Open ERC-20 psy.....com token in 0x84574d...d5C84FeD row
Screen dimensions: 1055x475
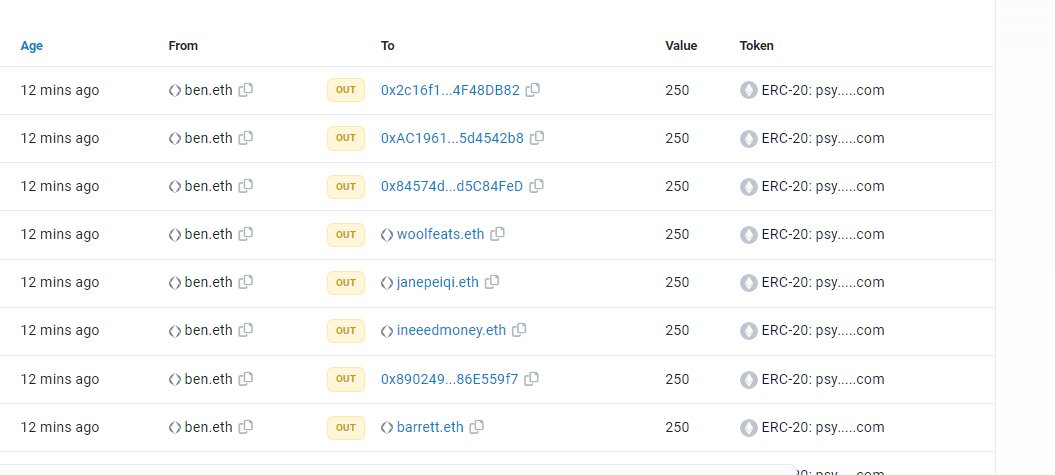[823, 186]
